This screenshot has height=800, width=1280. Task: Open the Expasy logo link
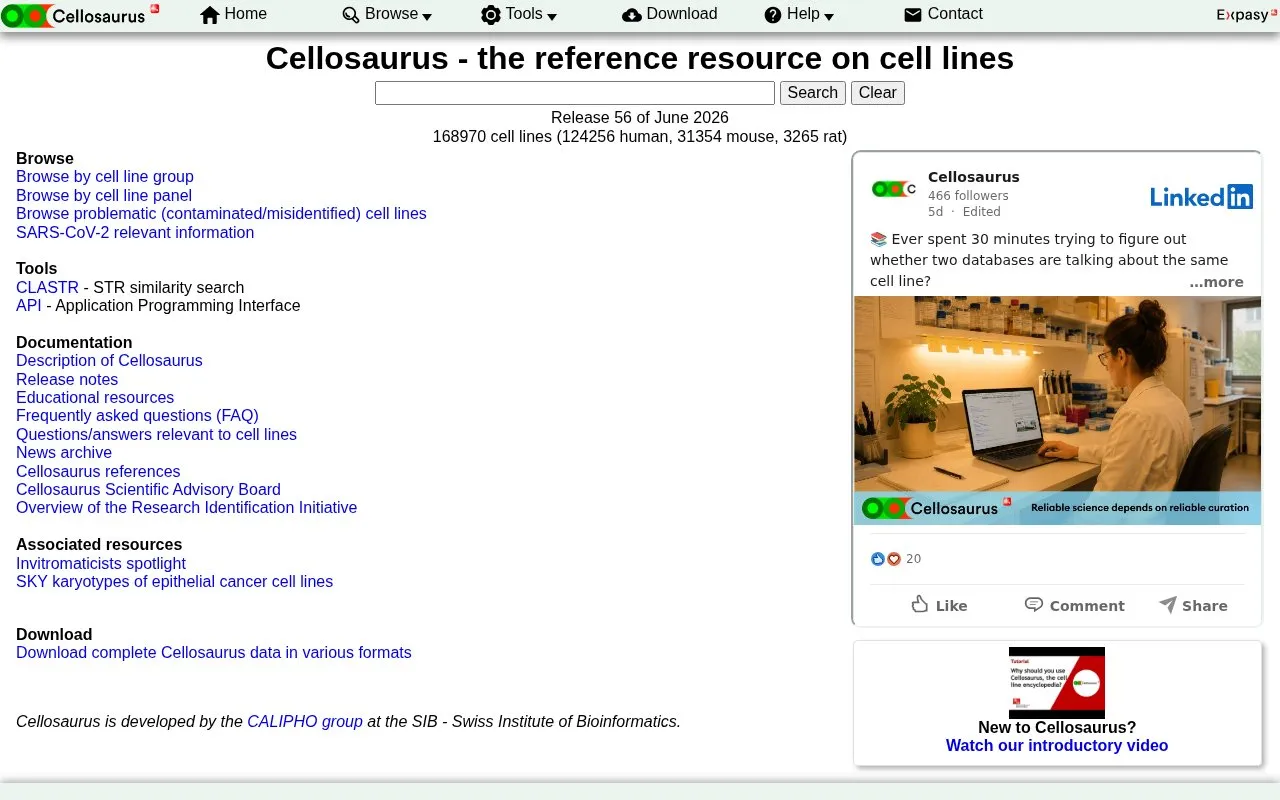coord(1245,15)
